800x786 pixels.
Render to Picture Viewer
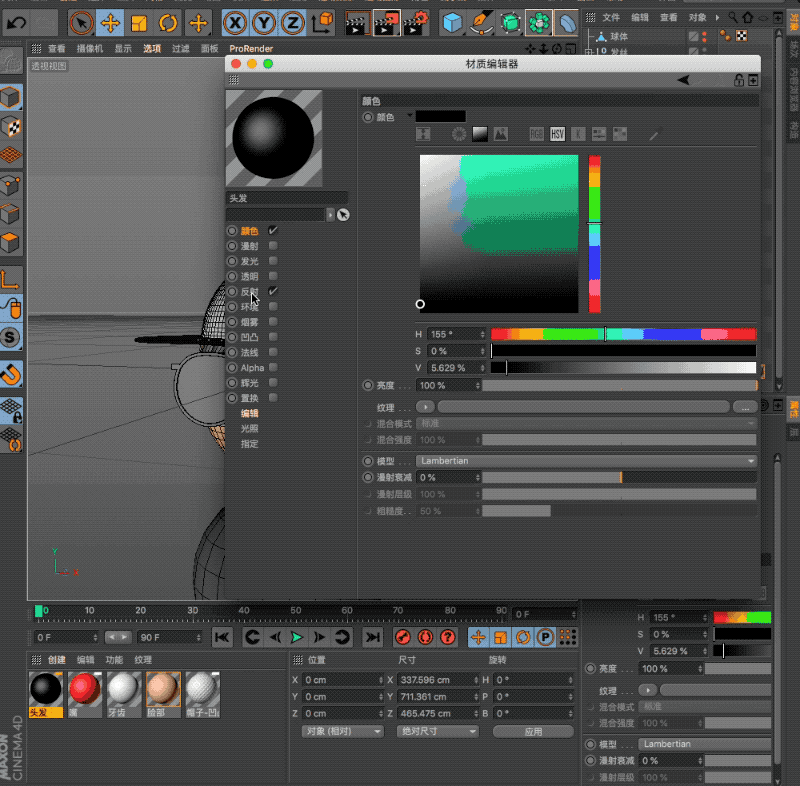386,23
